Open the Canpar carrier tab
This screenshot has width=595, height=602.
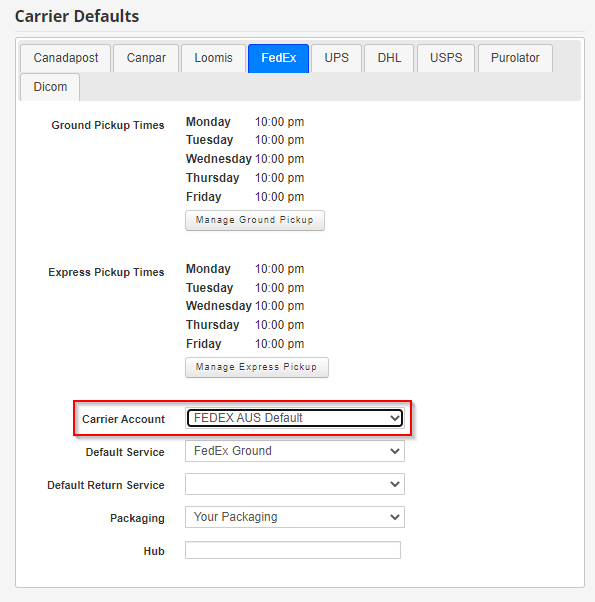click(x=146, y=58)
